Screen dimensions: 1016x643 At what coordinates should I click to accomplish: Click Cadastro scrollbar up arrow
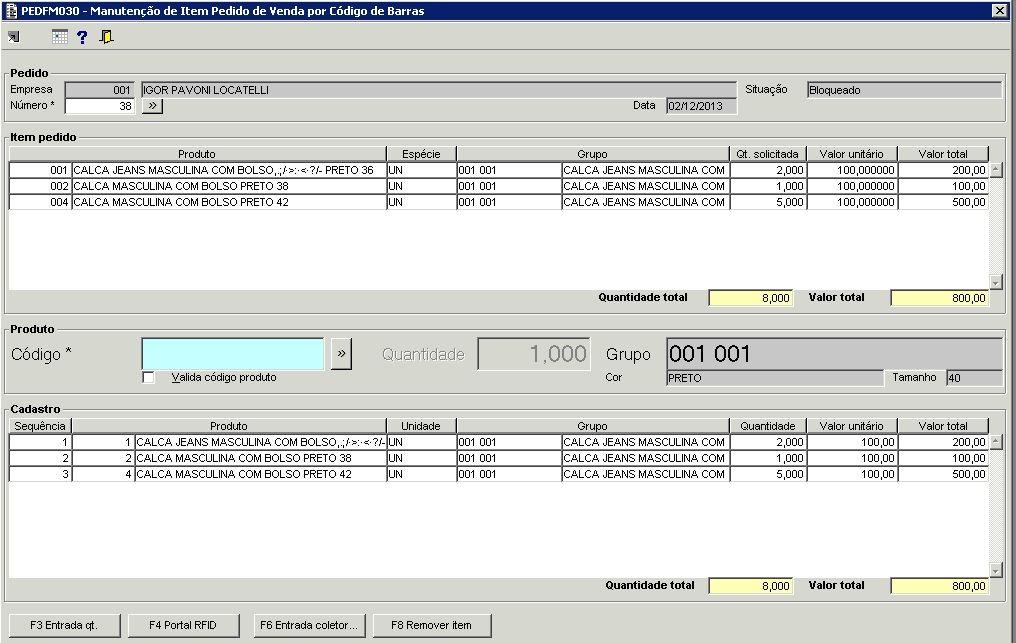click(x=996, y=442)
